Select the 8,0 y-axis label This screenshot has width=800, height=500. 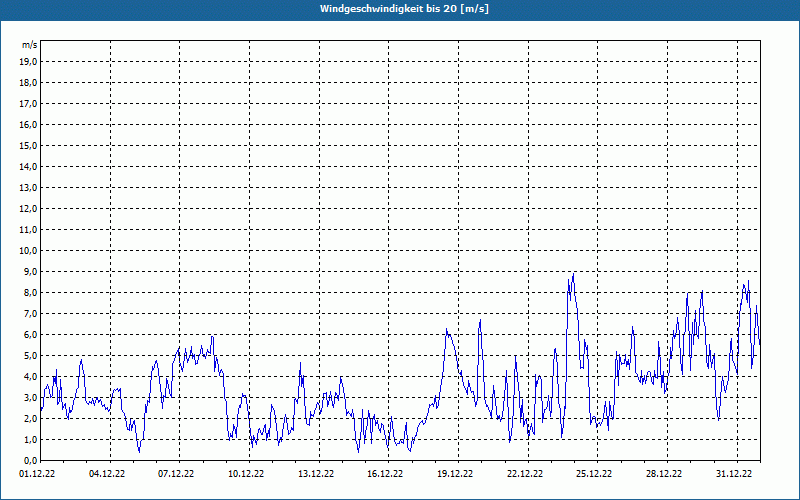point(30,292)
